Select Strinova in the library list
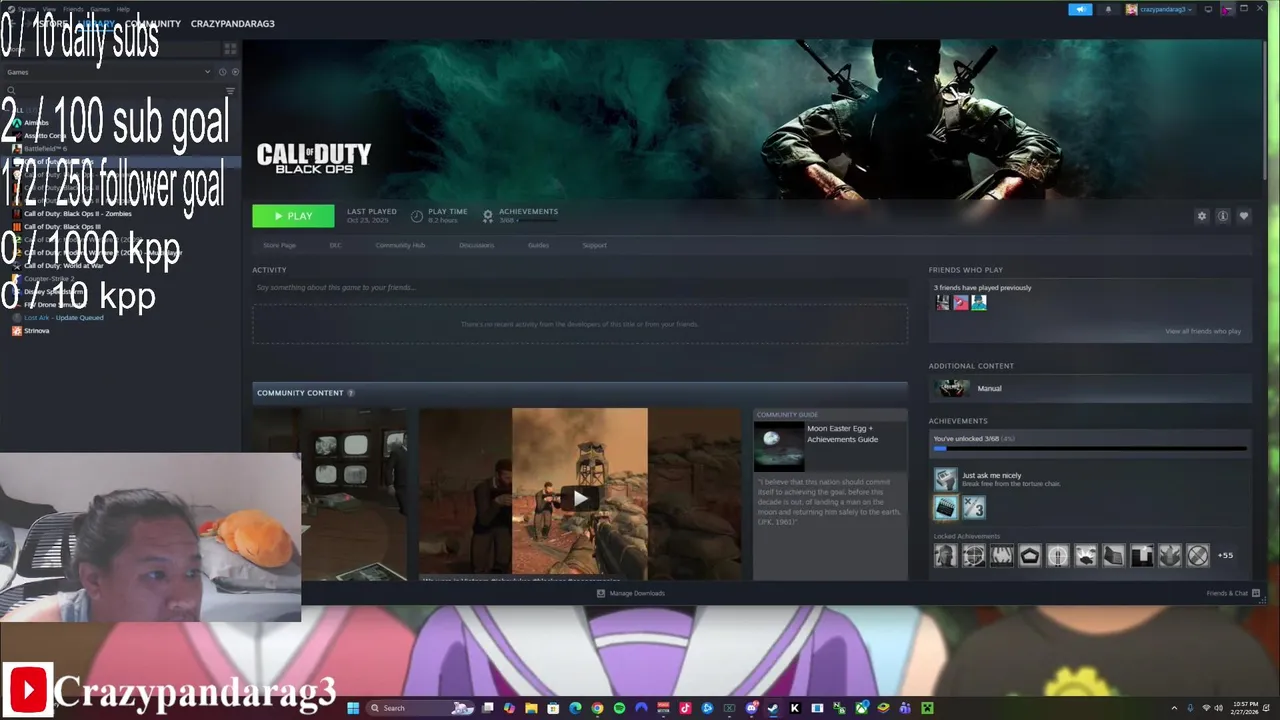 point(30,331)
